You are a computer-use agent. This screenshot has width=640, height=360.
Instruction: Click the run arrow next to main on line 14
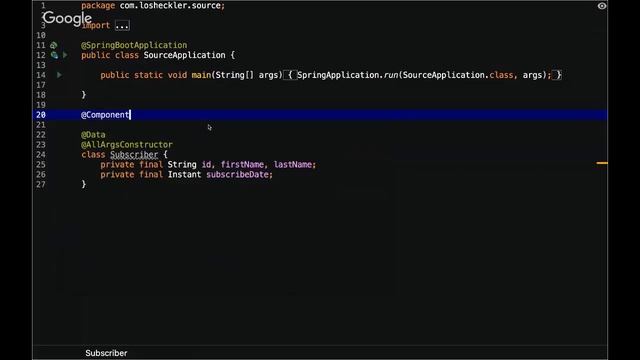tap(59, 75)
